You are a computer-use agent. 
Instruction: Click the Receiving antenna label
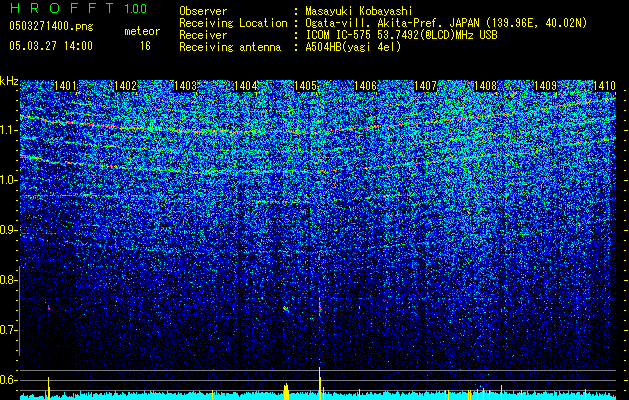point(230,47)
